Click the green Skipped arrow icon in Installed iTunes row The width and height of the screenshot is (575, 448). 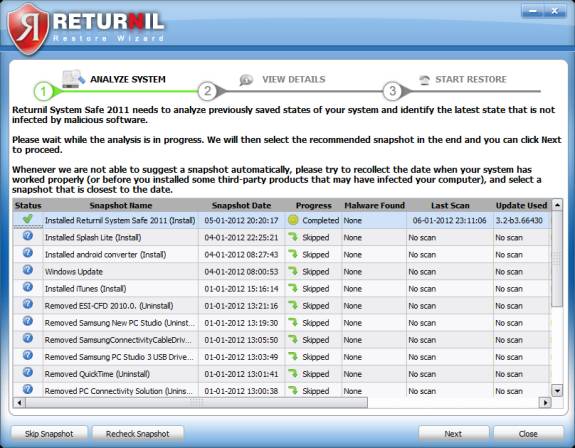click(293, 288)
